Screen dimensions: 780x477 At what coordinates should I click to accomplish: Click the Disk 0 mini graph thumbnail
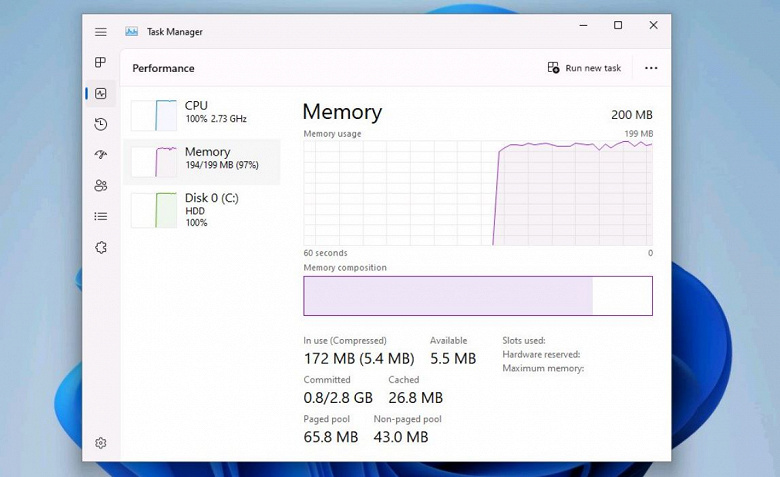(154, 210)
